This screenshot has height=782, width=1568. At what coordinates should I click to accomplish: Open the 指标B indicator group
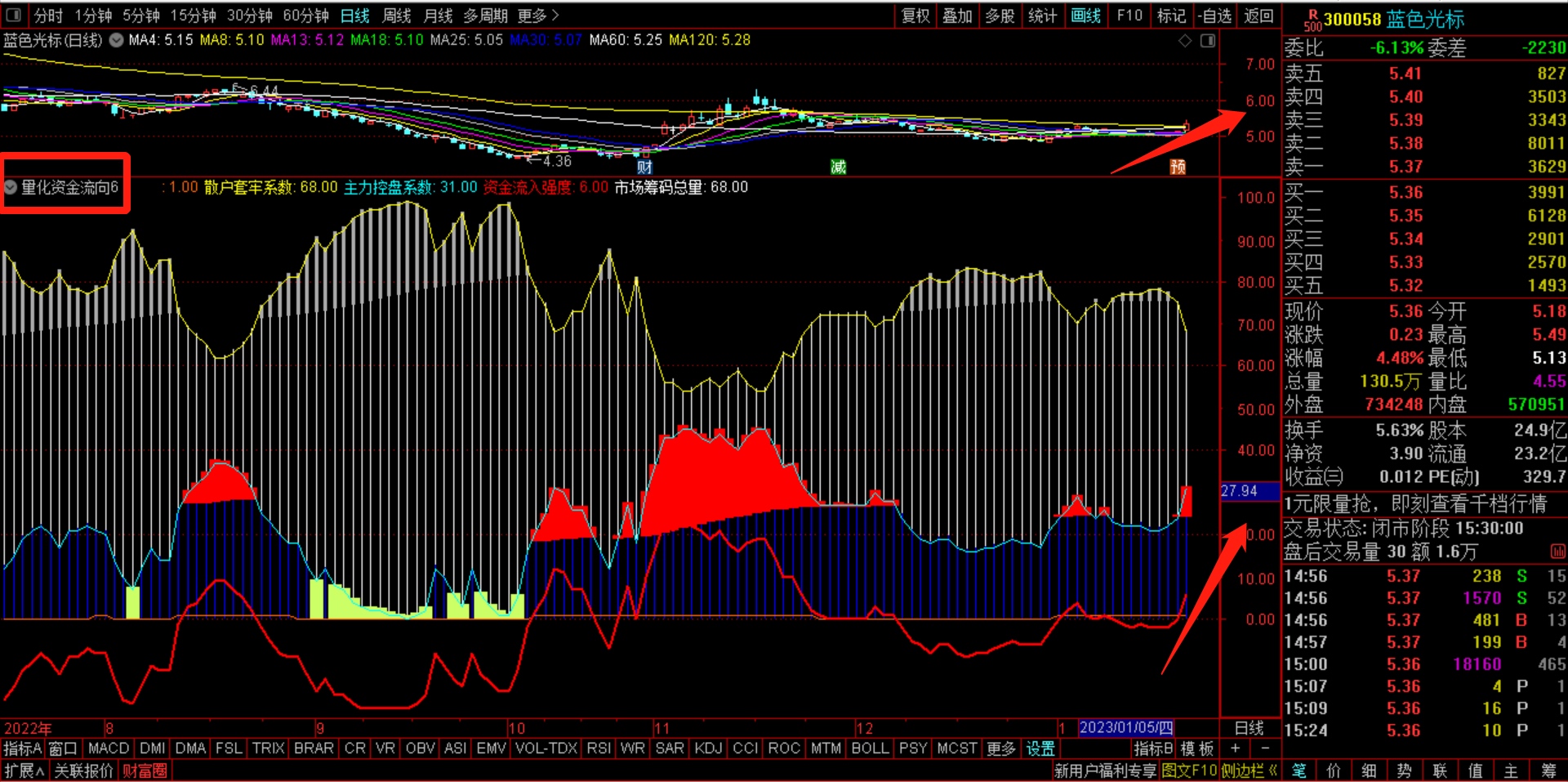[1153, 748]
